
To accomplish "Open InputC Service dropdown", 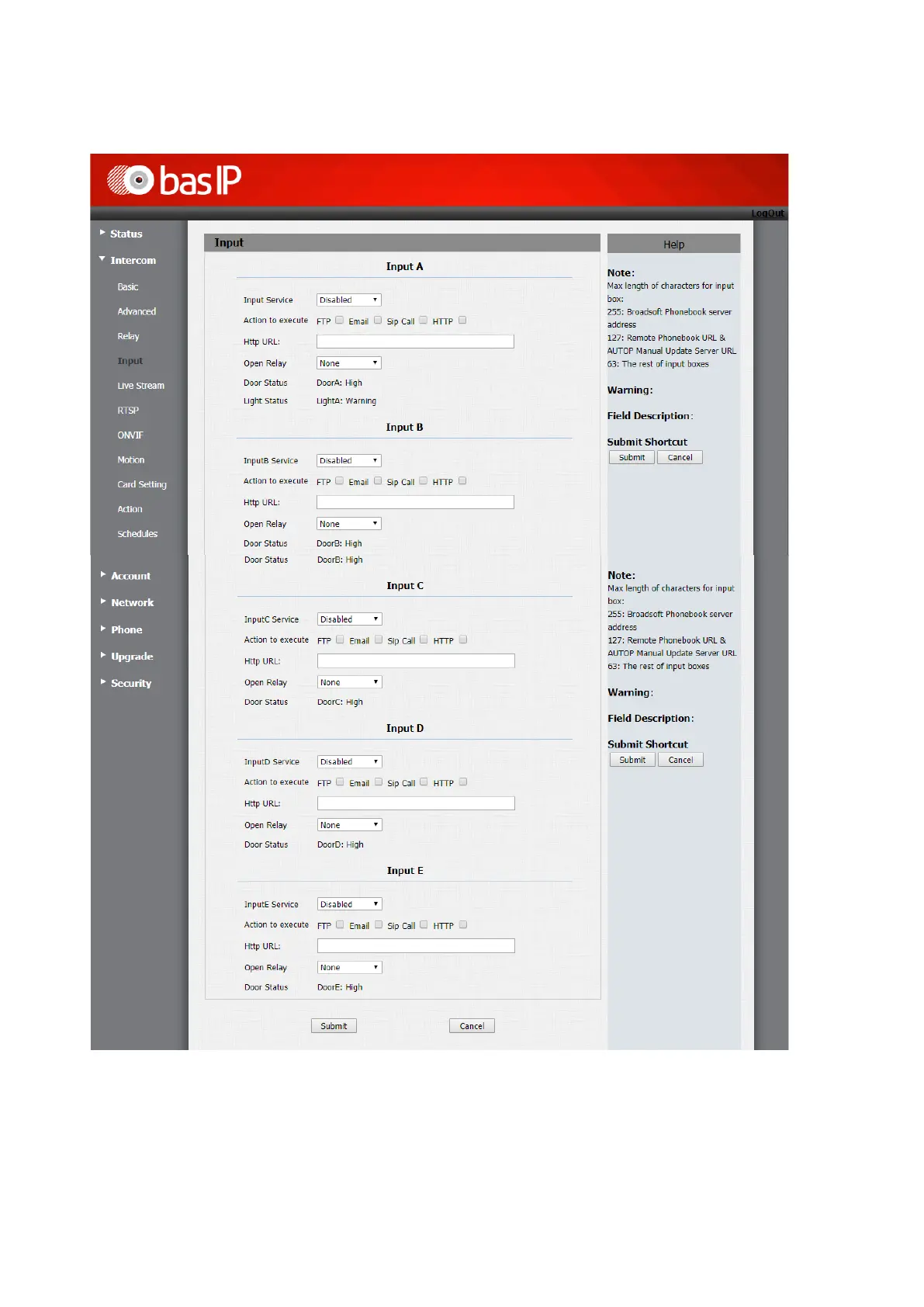I will point(350,619).
